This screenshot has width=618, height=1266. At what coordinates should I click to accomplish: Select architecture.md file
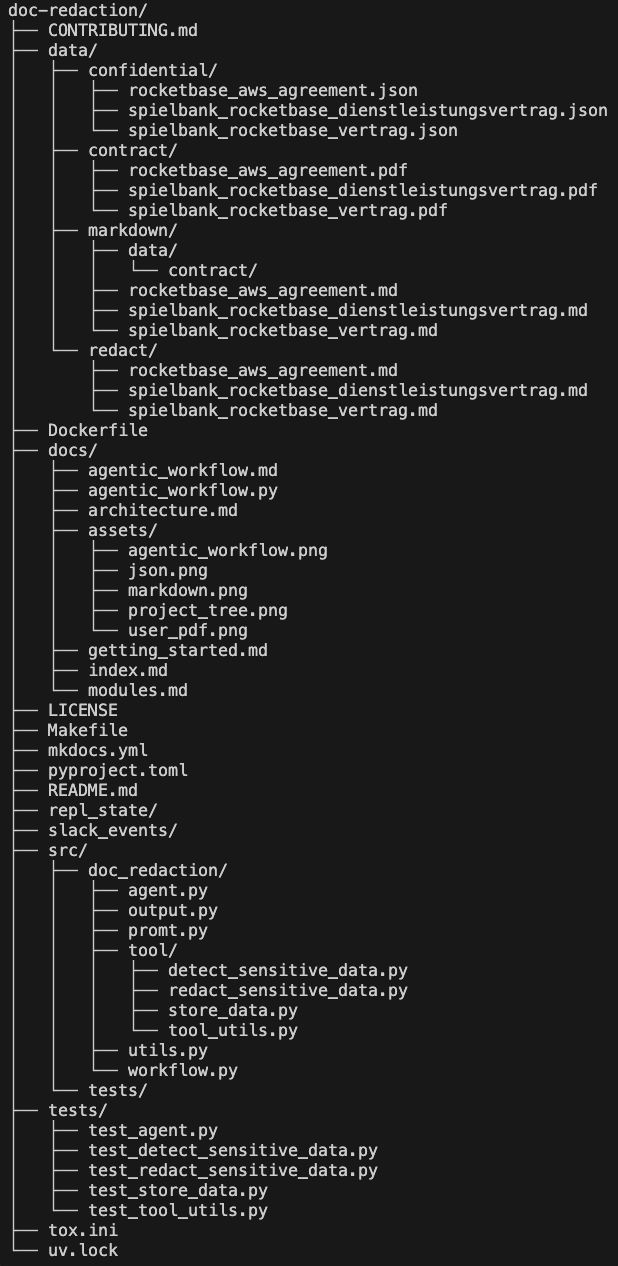tap(162, 510)
